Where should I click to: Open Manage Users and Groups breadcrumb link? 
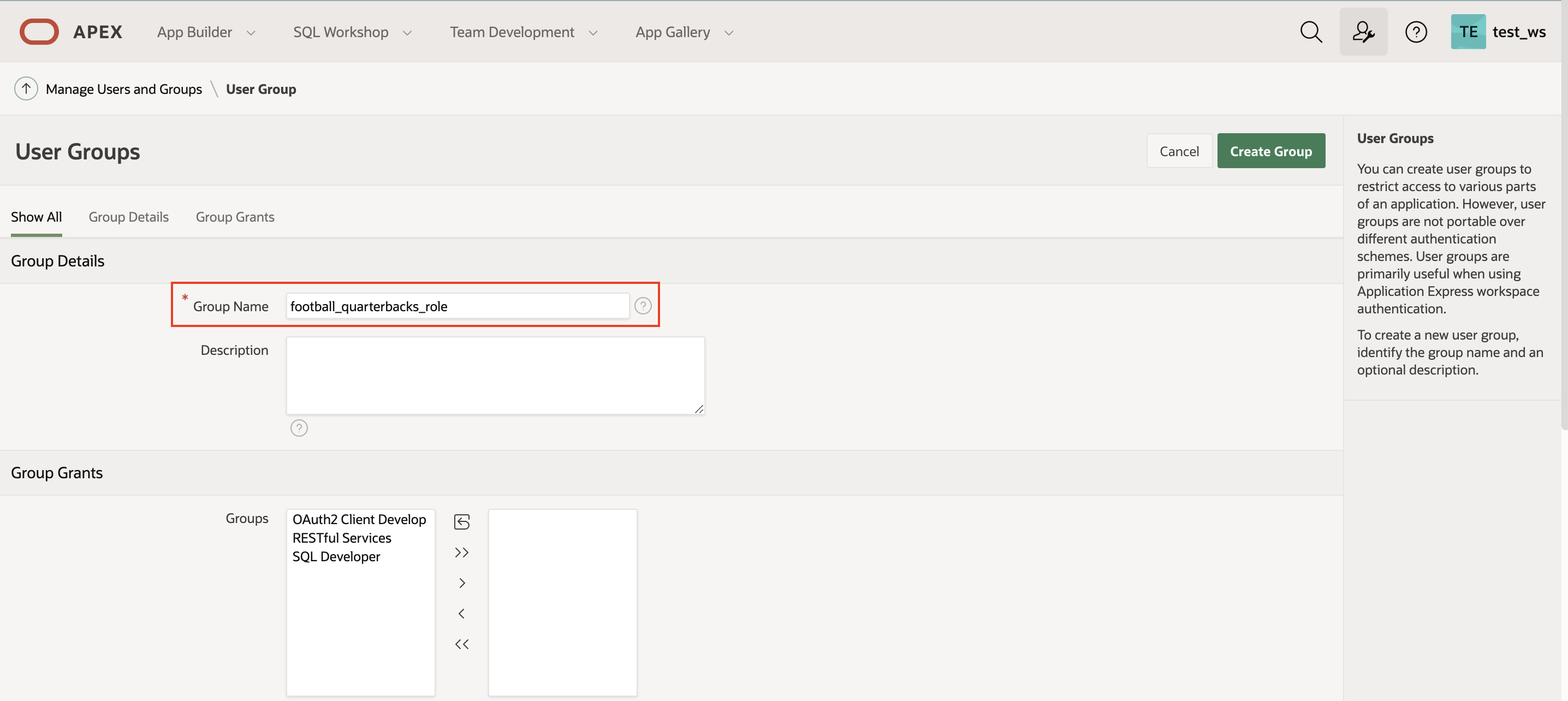pyautogui.click(x=123, y=88)
